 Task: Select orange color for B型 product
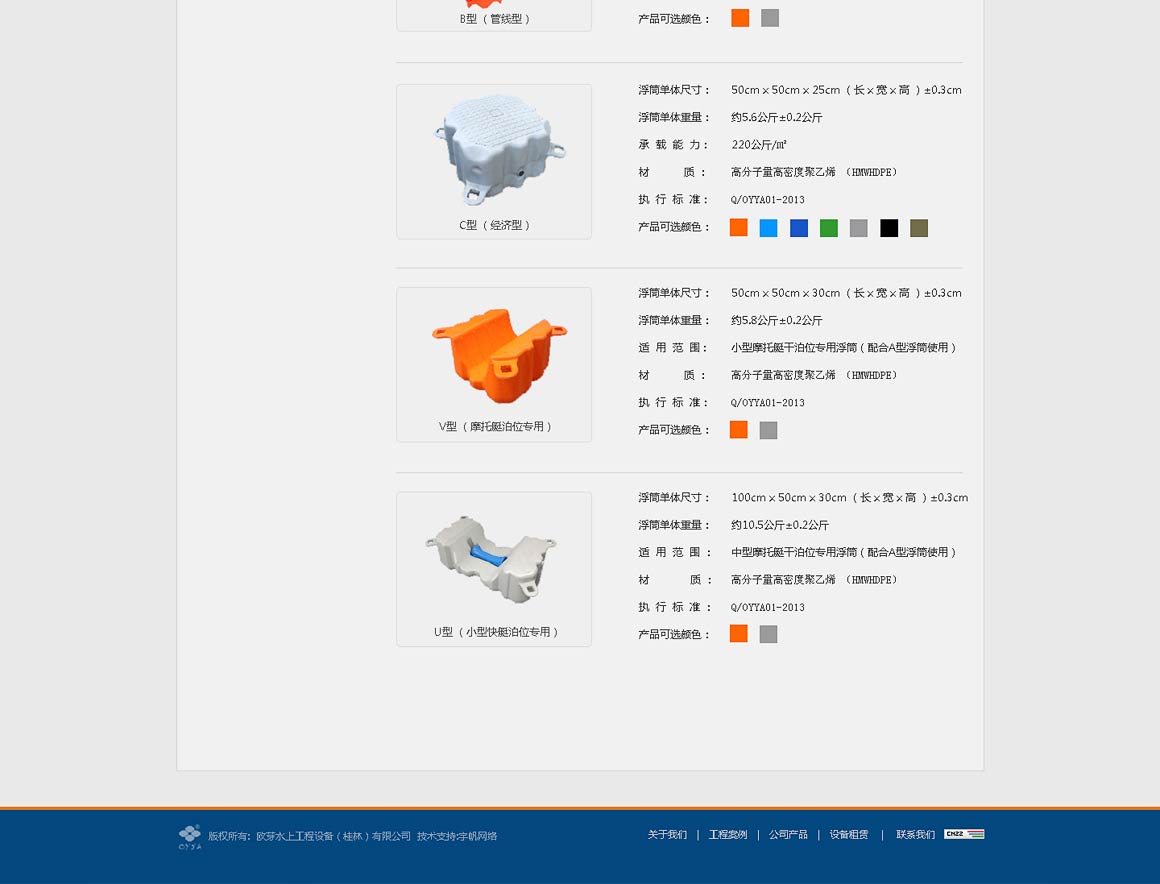(740, 18)
